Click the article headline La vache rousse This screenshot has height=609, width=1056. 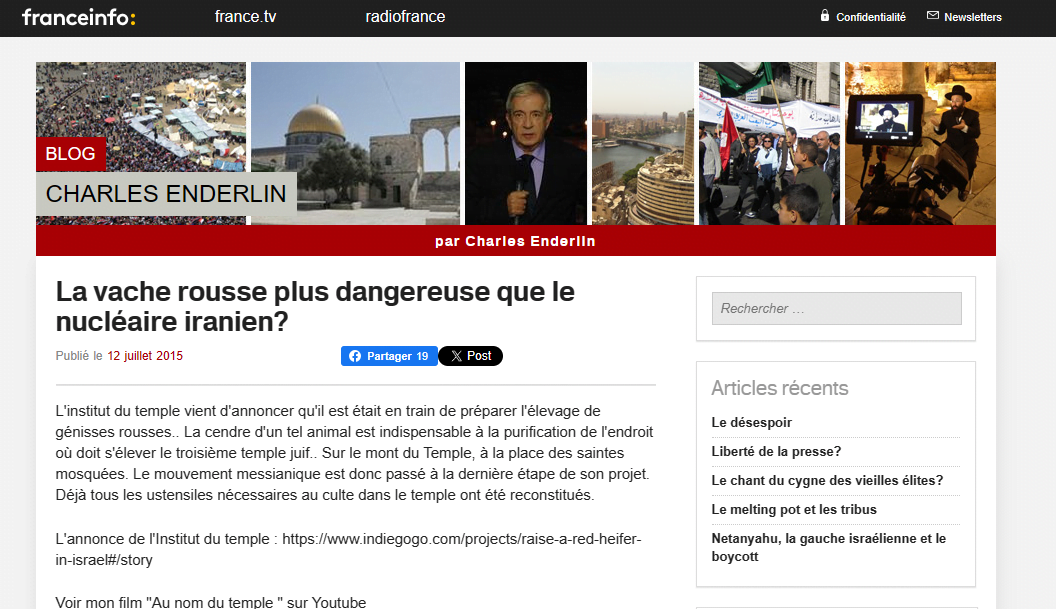(315, 307)
